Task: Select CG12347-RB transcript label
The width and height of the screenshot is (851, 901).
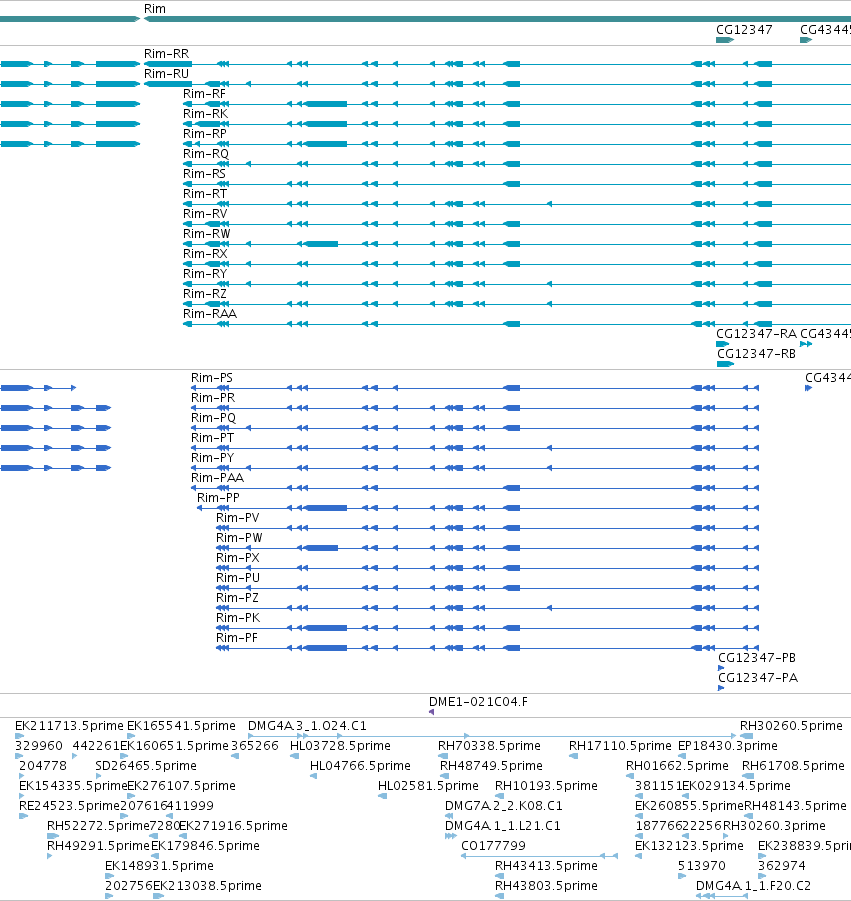Action: (756, 354)
